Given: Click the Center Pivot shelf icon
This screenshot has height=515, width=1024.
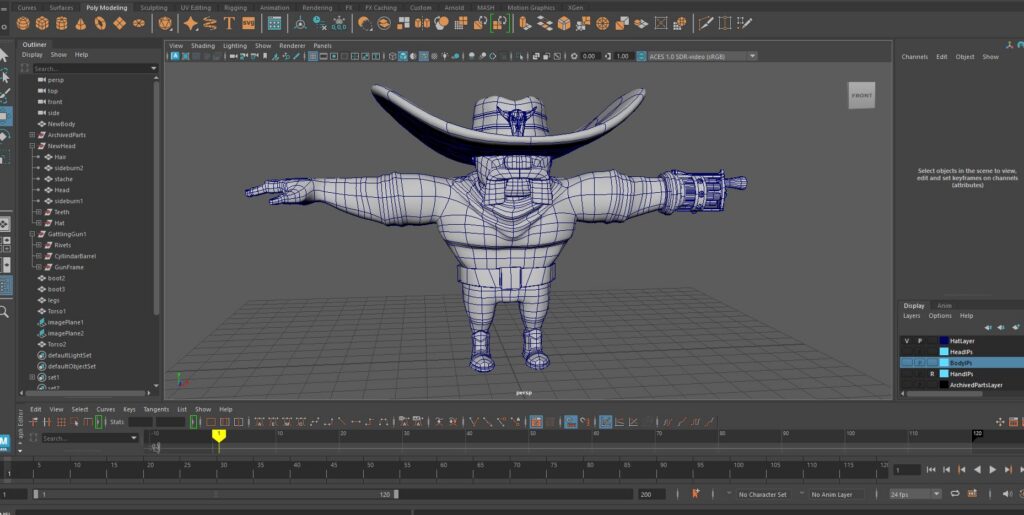Looking at the screenshot, I should [300, 23].
